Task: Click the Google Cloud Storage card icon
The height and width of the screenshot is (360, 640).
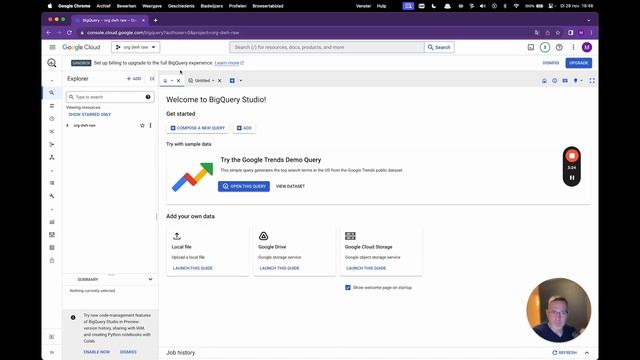Action: point(350,236)
